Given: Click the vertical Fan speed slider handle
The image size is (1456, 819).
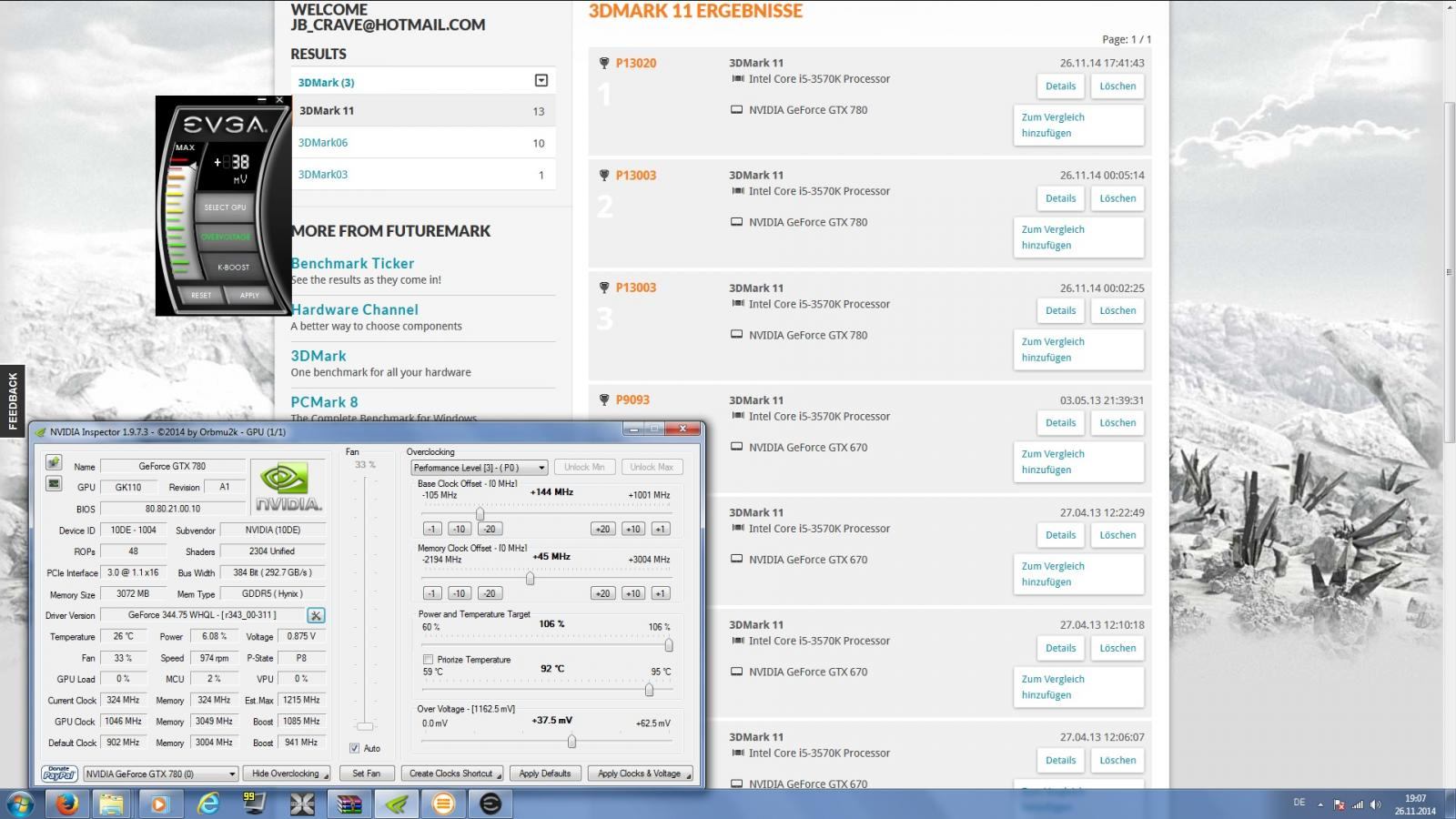Looking at the screenshot, I should [365, 726].
